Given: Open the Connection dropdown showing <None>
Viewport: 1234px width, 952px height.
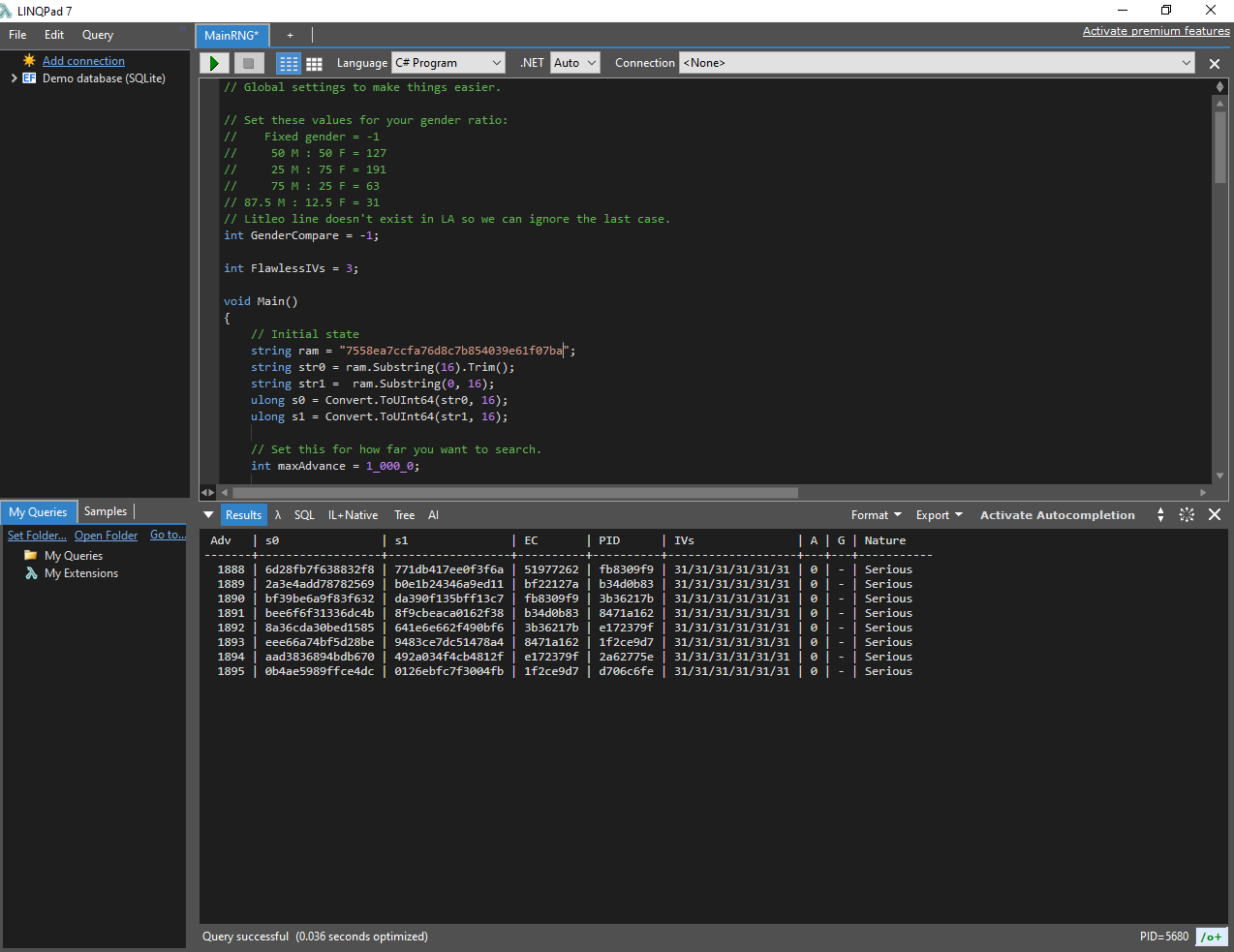Looking at the screenshot, I should coord(938,63).
